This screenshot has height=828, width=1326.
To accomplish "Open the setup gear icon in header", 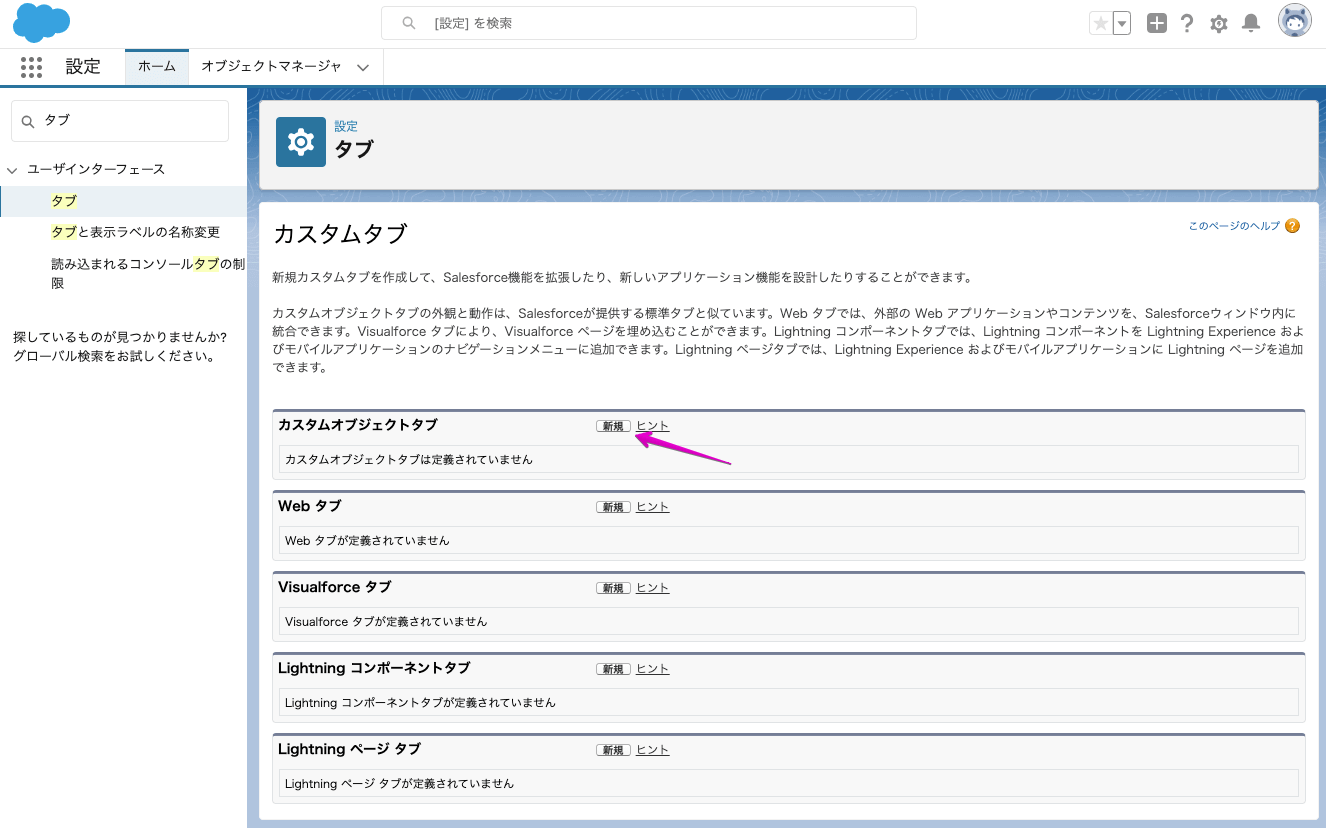I will pyautogui.click(x=1219, y=23).
